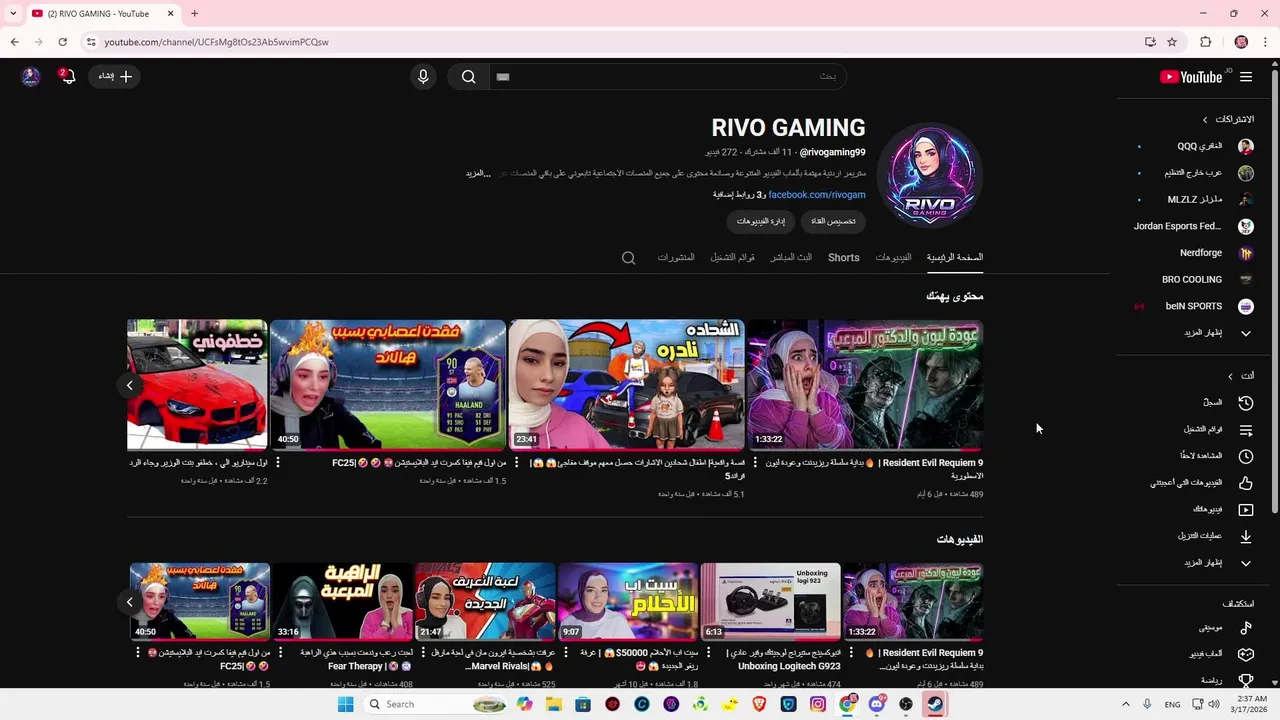The image size is (1280, 720).
Task: Open Watch Later clock icon in sidebar
Action: click(x=1246, y=456)
